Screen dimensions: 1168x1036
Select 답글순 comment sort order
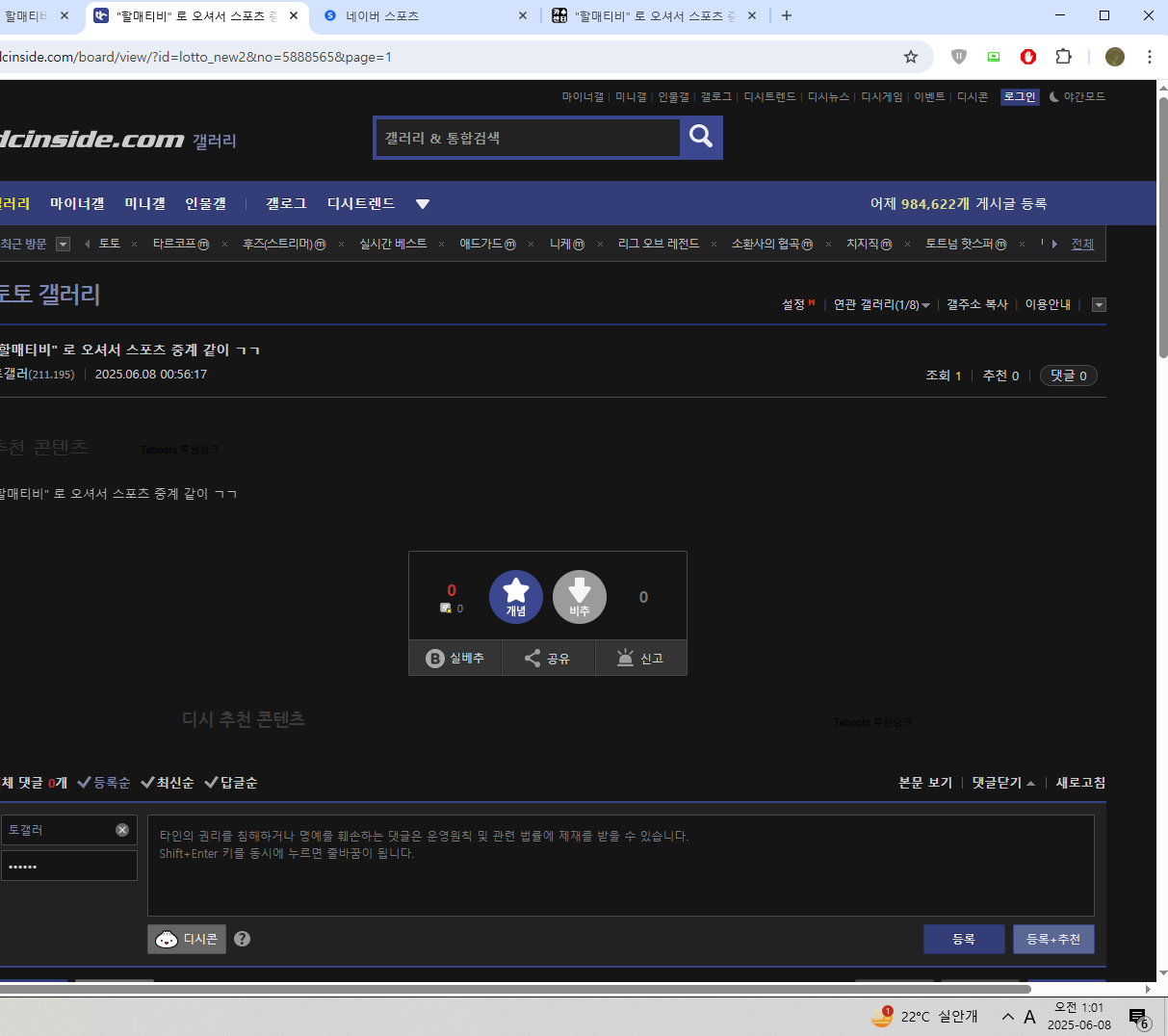(231, 783)
